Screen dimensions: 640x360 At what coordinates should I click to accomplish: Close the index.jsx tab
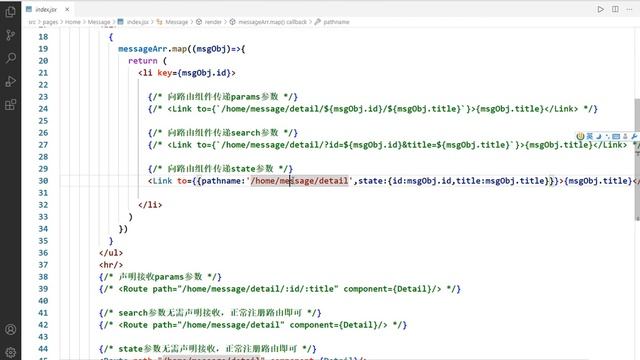point(67,9)
